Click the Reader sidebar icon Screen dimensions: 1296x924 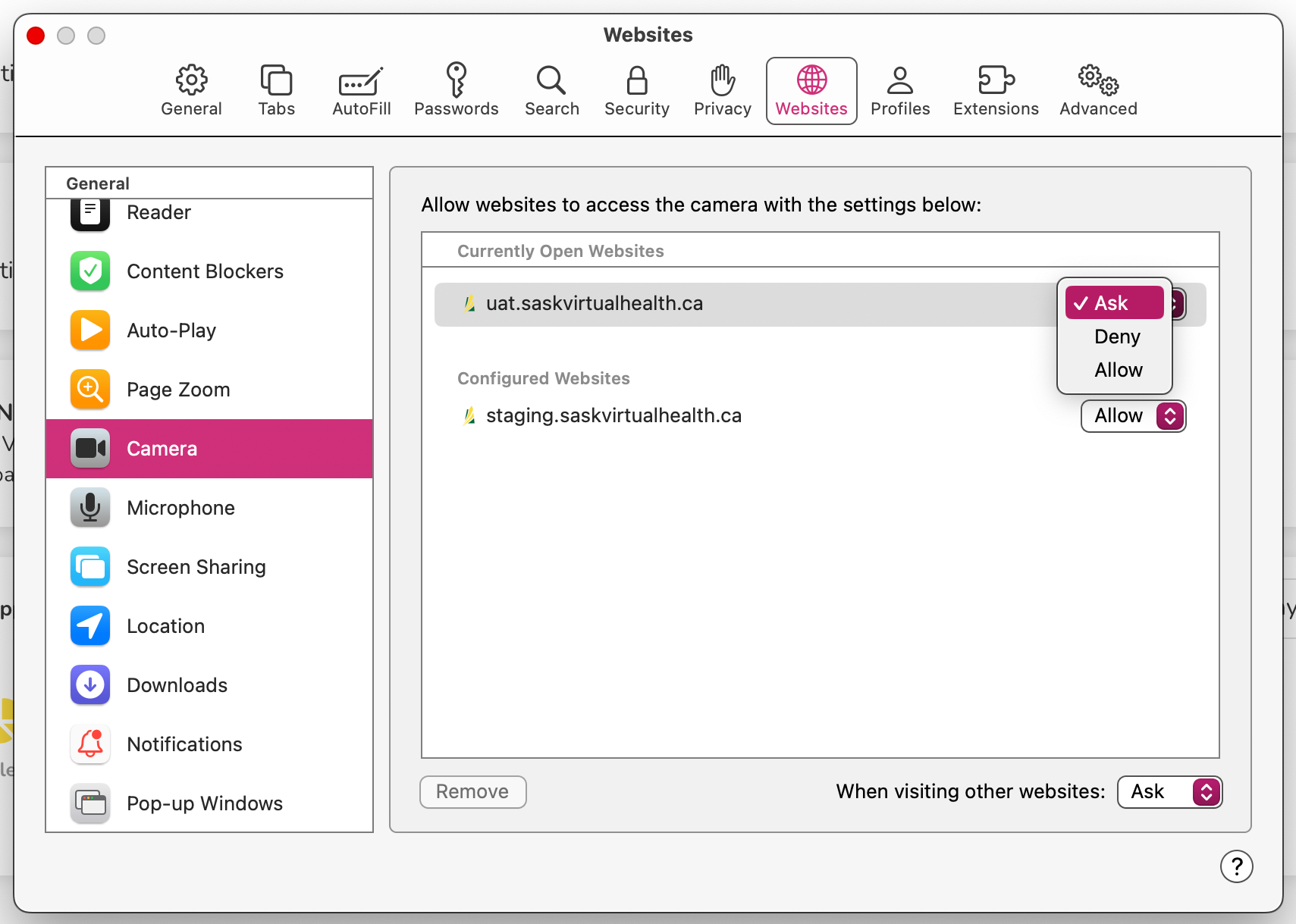[90, 215]
